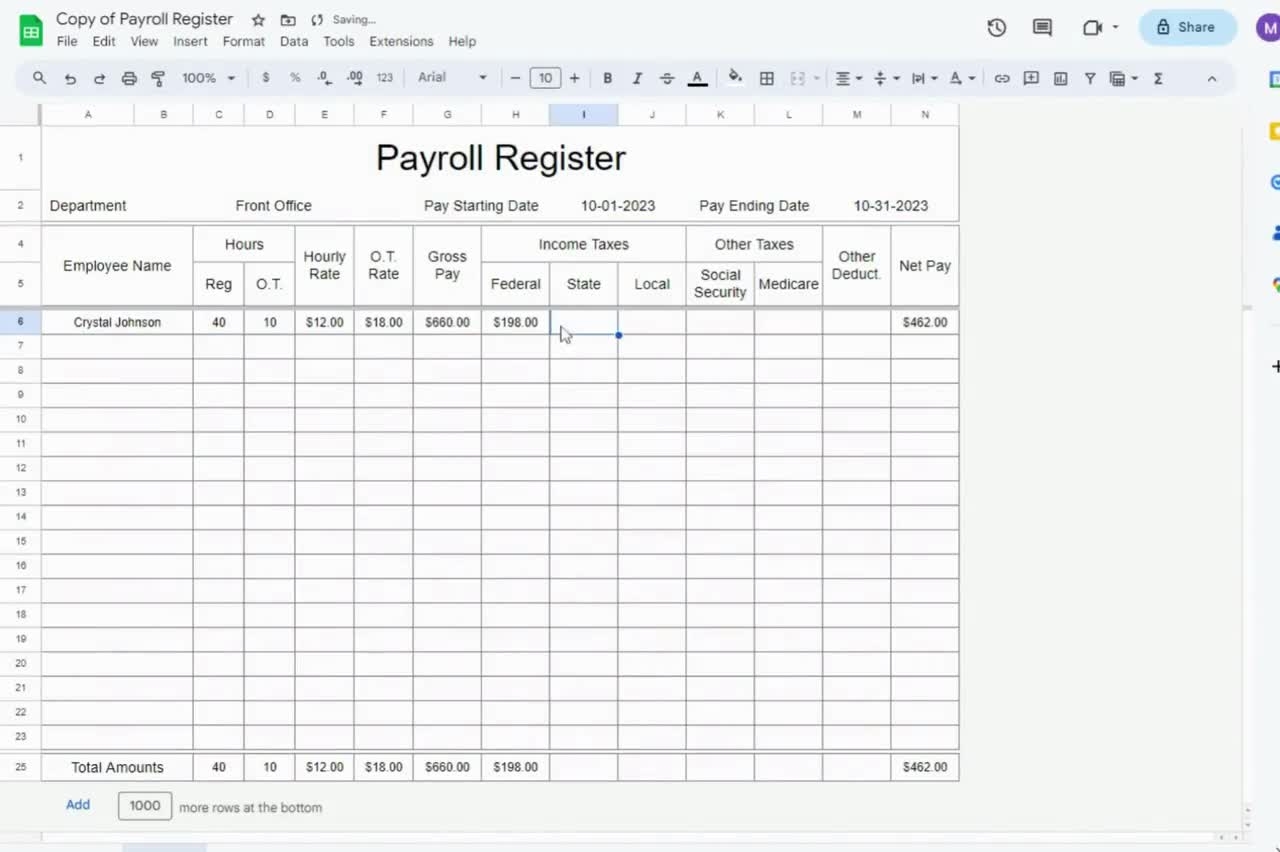This screenshot has width=1280, height=852.
Task: Toggle strikethrough formatting
Action: tap(667, 77)
